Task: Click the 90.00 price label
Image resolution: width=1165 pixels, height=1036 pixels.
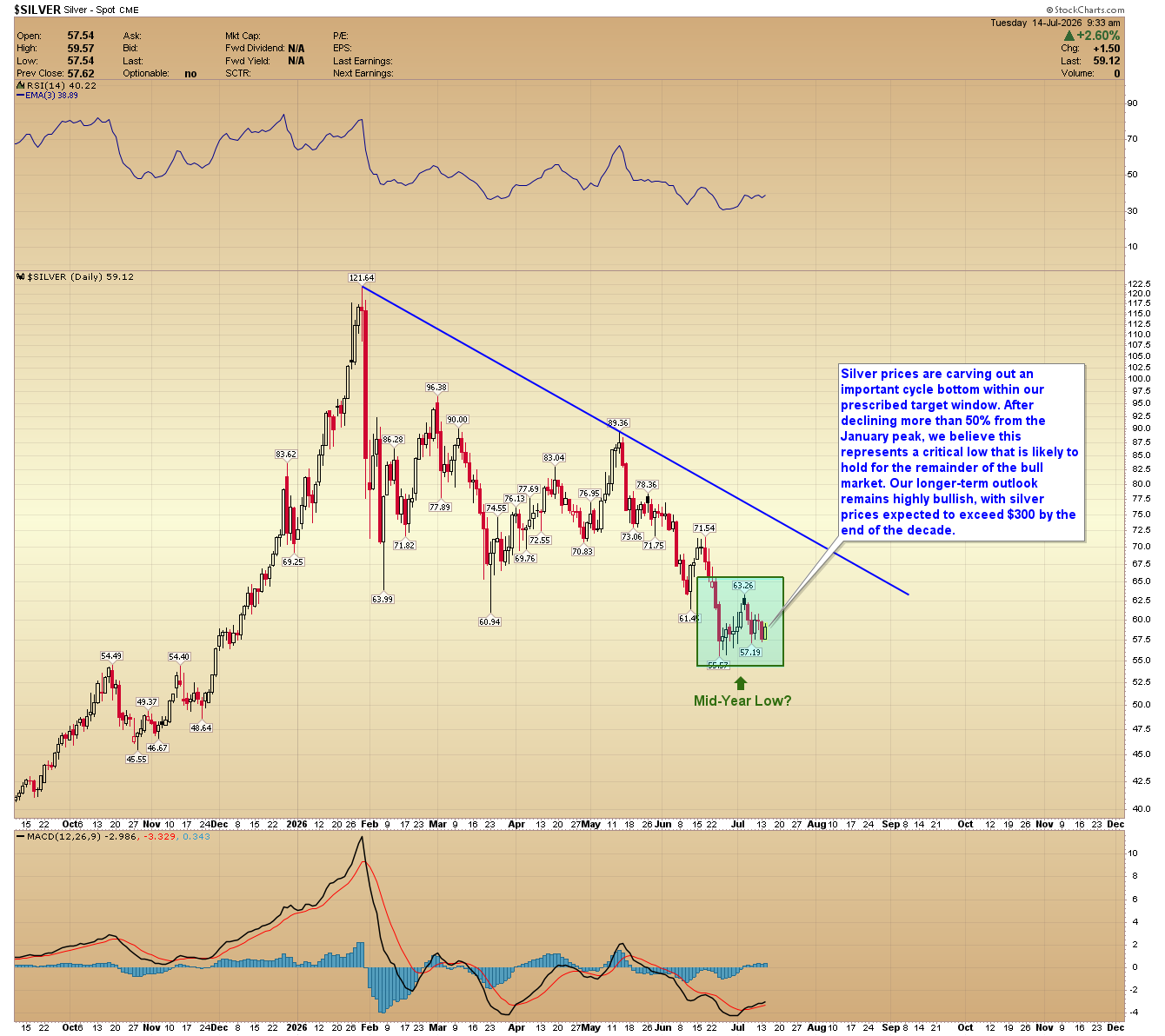Action: click(457, 420)
